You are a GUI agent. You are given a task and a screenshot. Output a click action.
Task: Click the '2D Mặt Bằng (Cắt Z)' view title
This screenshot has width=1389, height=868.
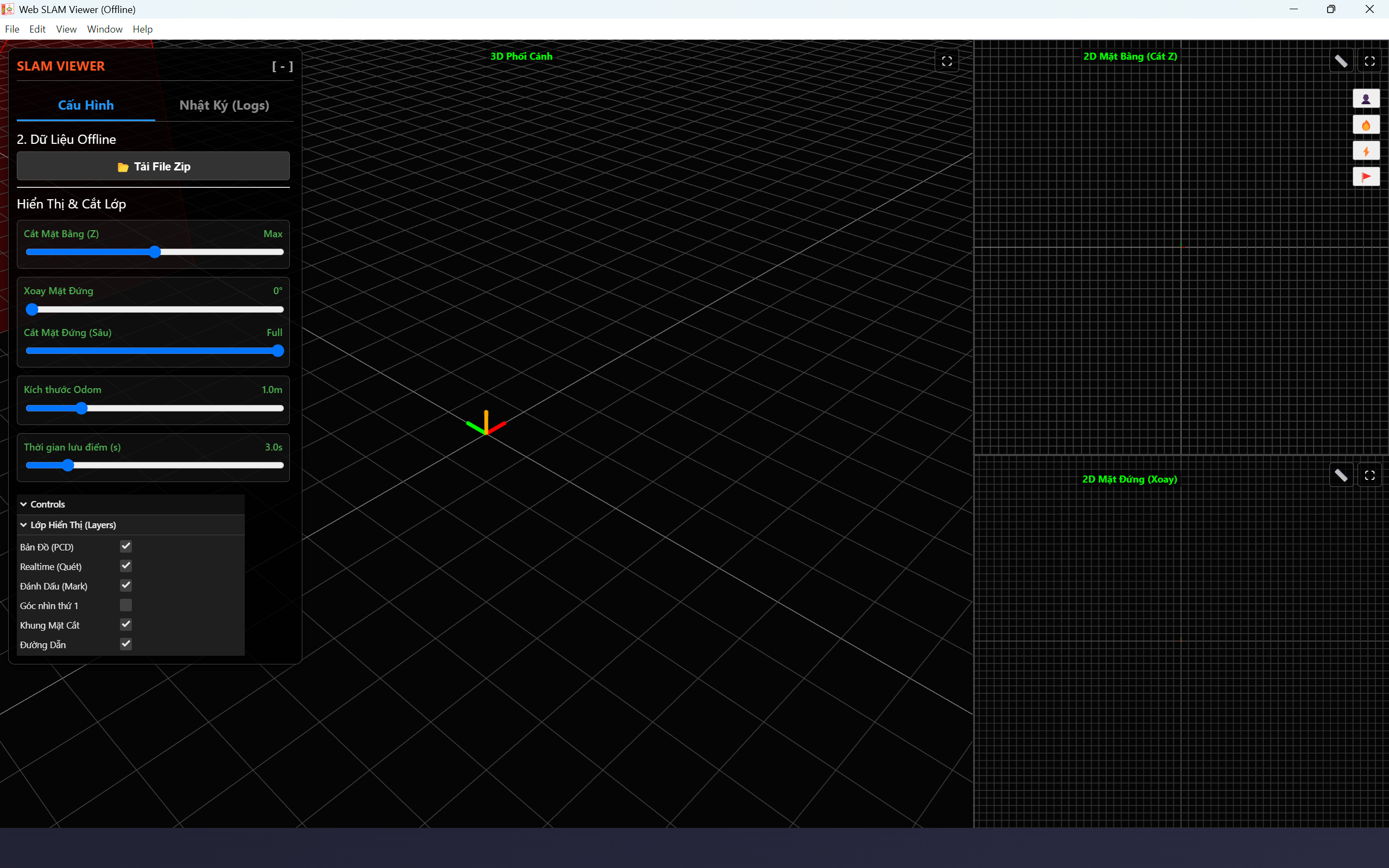[1130, 56]
